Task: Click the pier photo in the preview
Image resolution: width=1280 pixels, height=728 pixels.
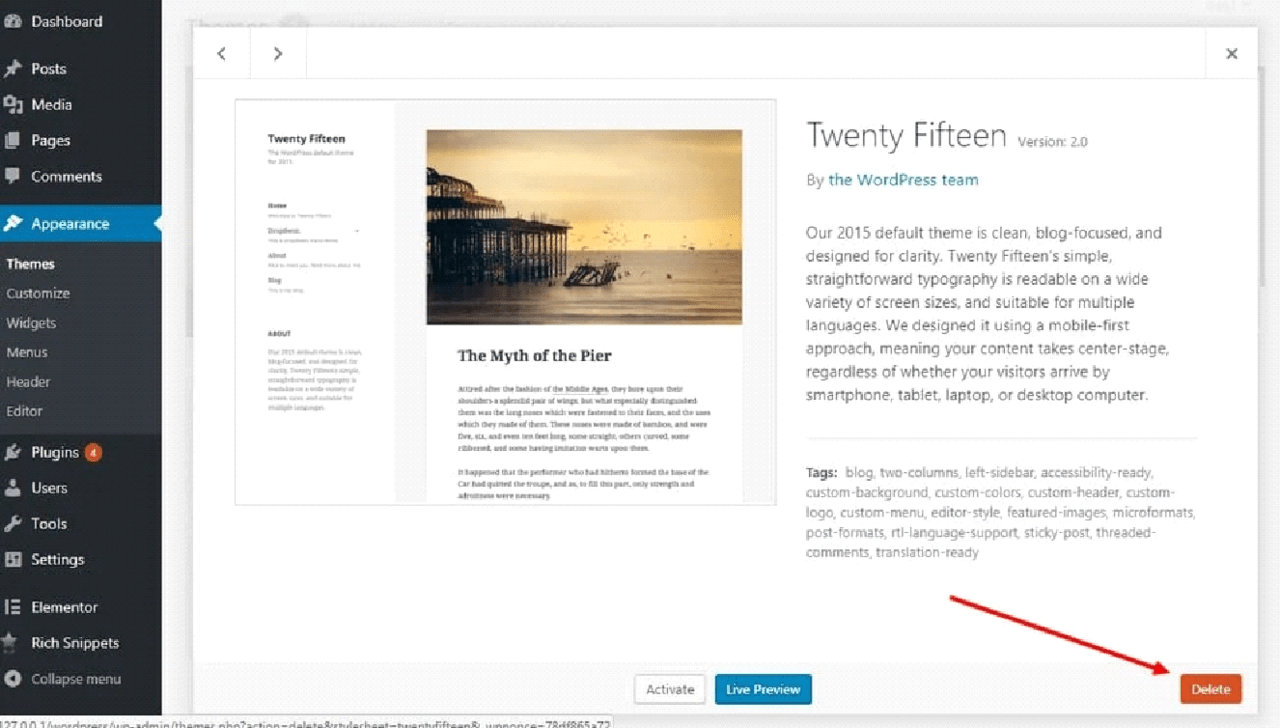Action: pyautogui.click(x=584, y=227)
